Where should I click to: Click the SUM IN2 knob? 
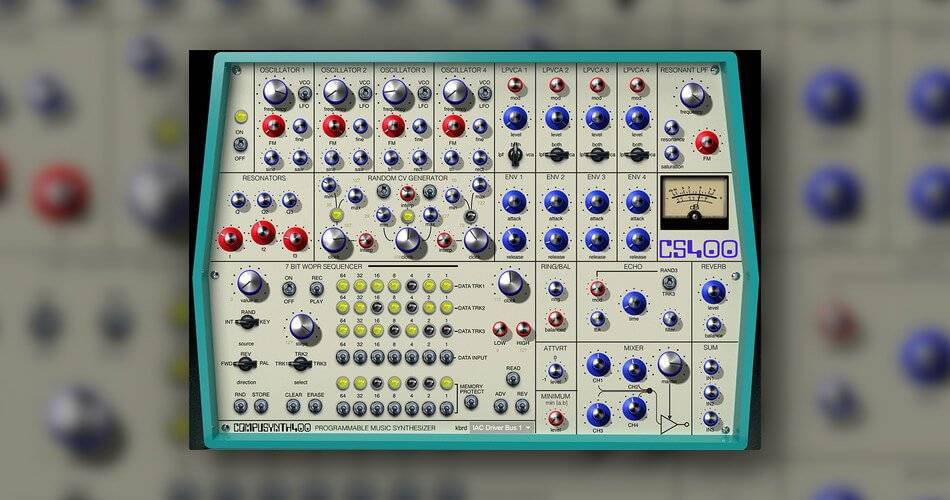711,393
